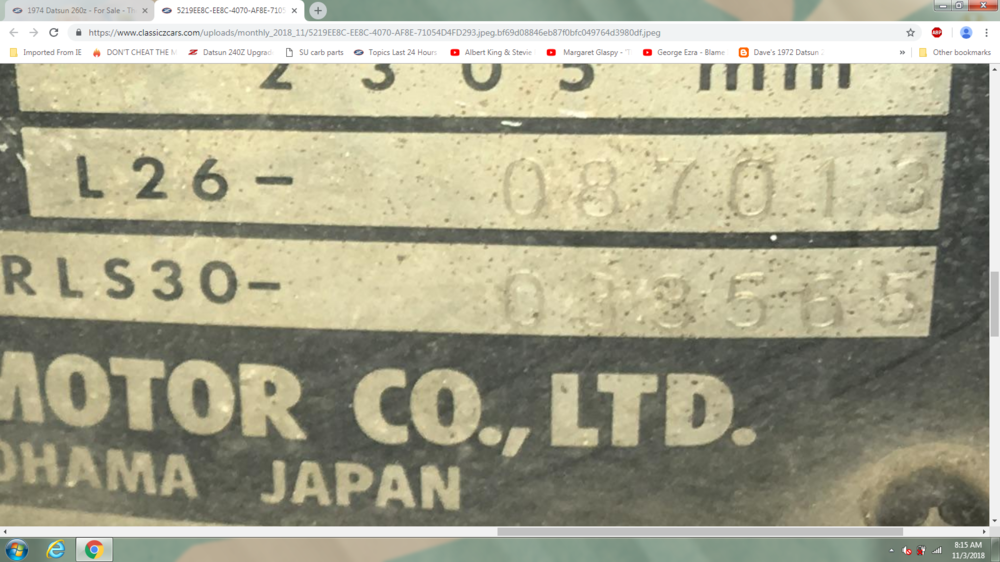Click the enlarged VIN plate image
Viewport: 1000px width, 562px height.
(494, 295)
